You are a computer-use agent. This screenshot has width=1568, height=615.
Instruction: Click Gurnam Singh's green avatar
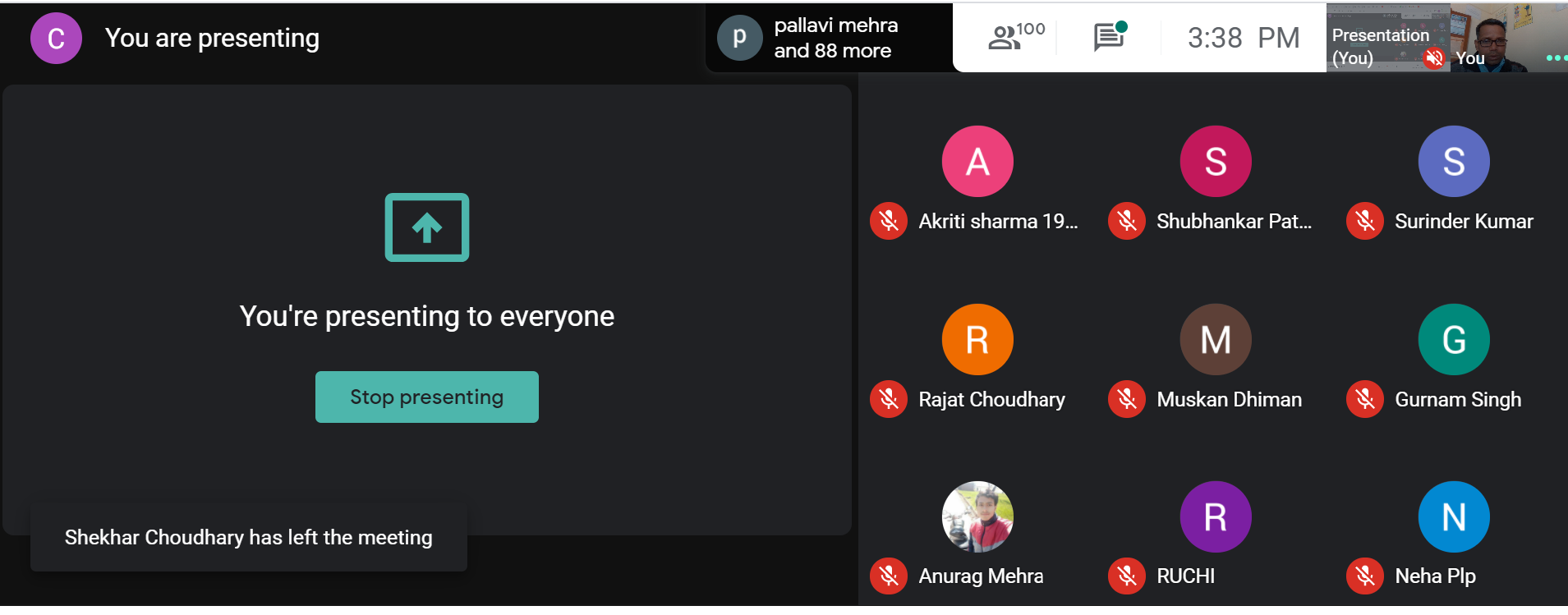1454,339
